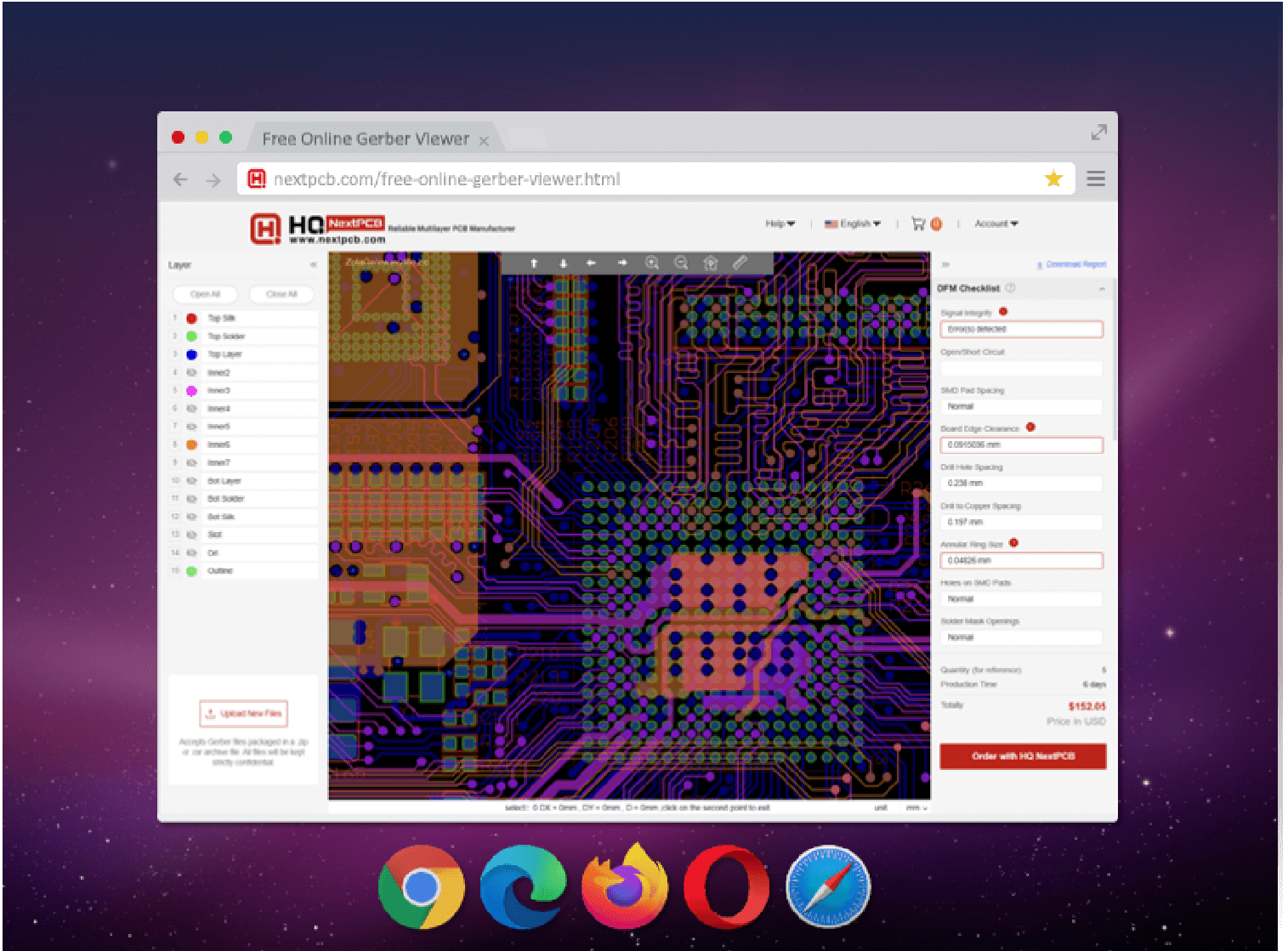Screen dimensions: 1288x951
Task: Select the Free Online Gerber Viewer tab
Action: pos(366,139)
